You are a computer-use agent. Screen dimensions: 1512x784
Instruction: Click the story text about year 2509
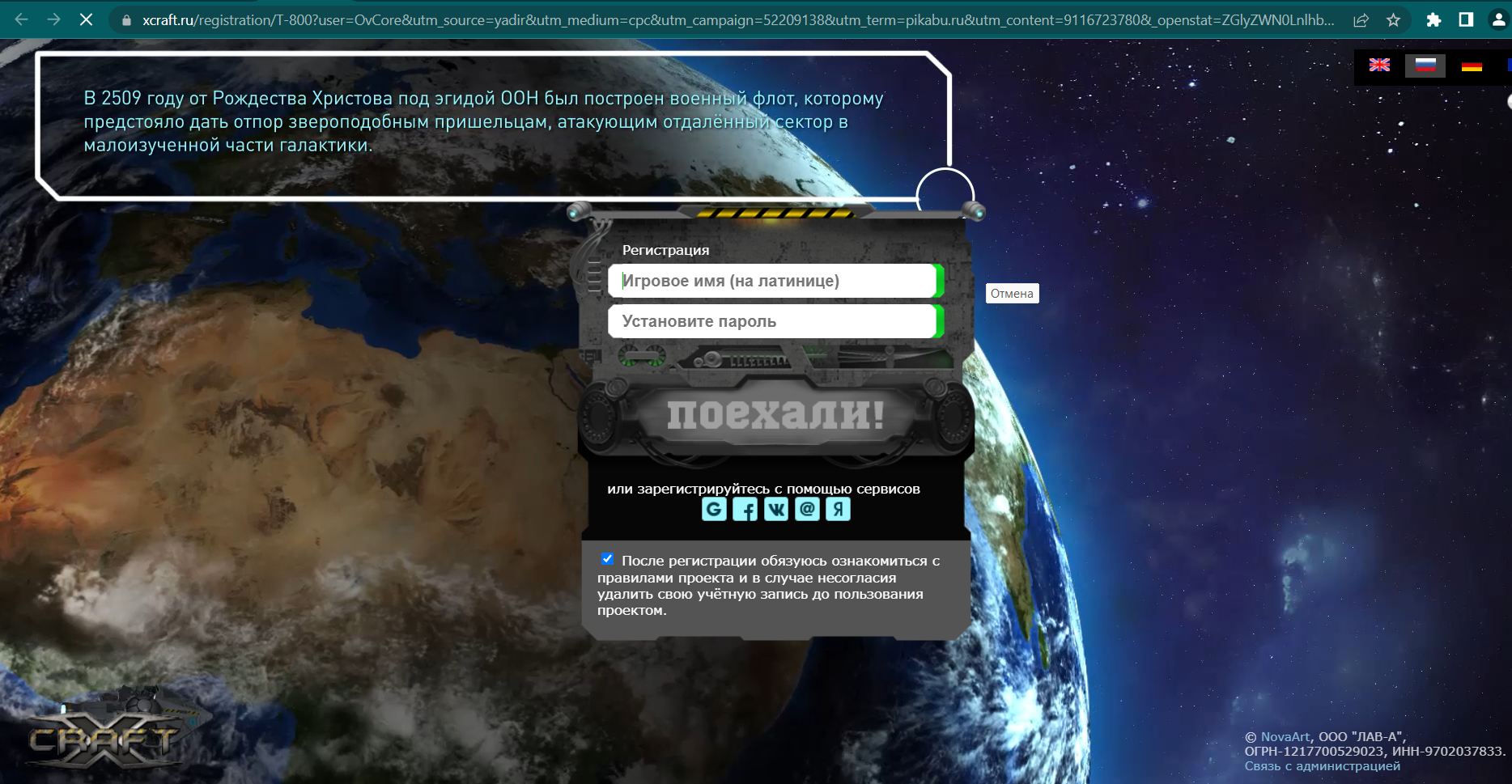coord(483,121)
